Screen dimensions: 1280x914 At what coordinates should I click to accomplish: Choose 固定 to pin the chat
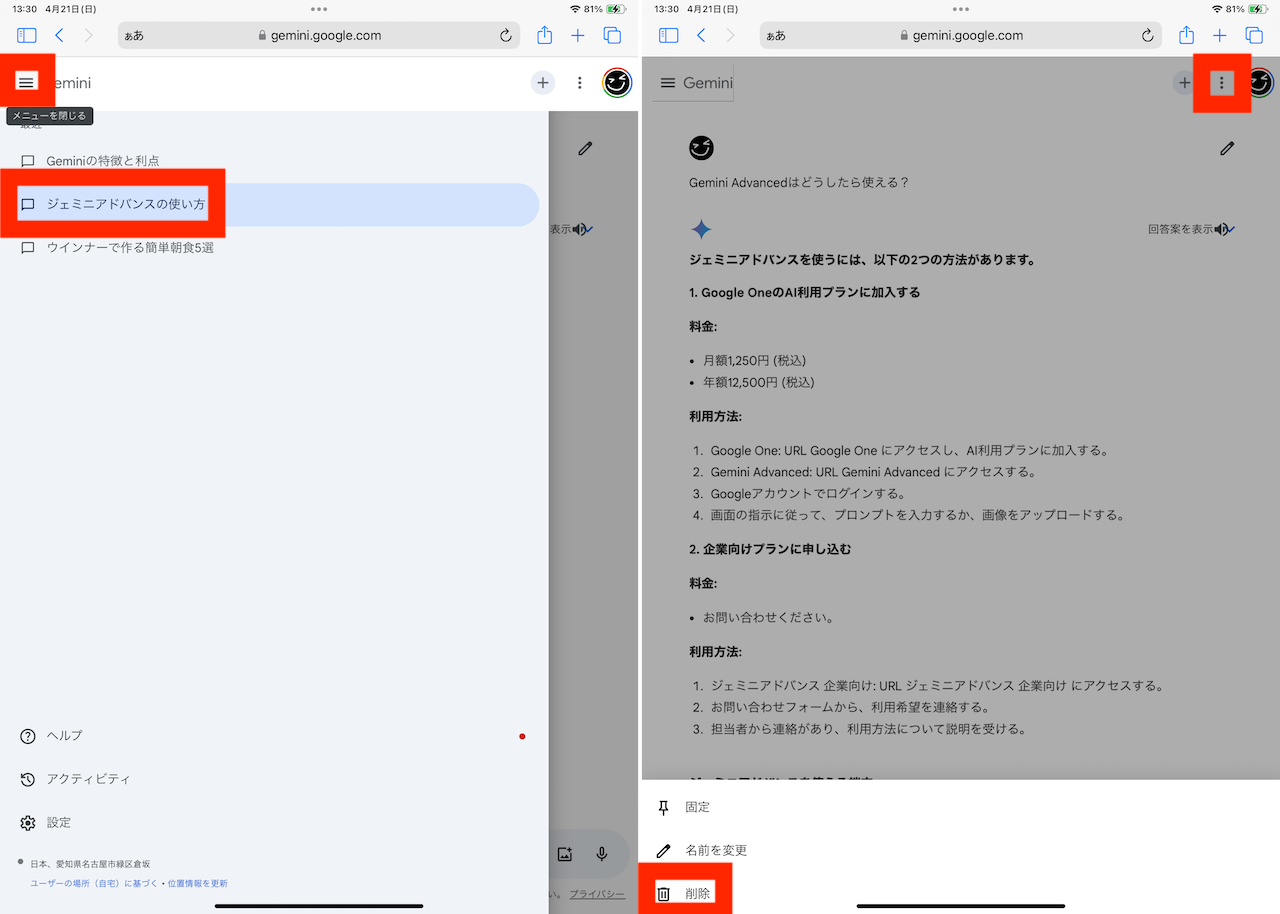tap(960, 807)
